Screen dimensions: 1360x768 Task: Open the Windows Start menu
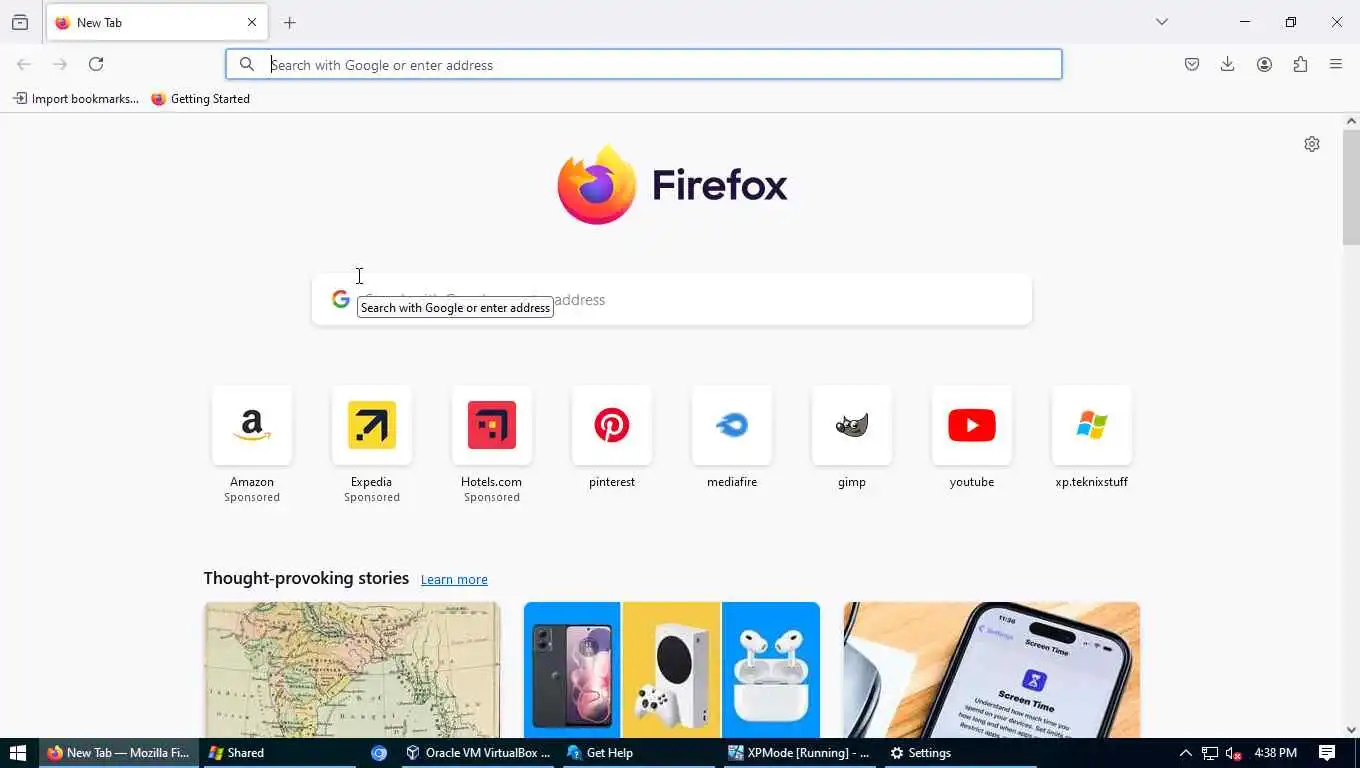pos(17,753)
